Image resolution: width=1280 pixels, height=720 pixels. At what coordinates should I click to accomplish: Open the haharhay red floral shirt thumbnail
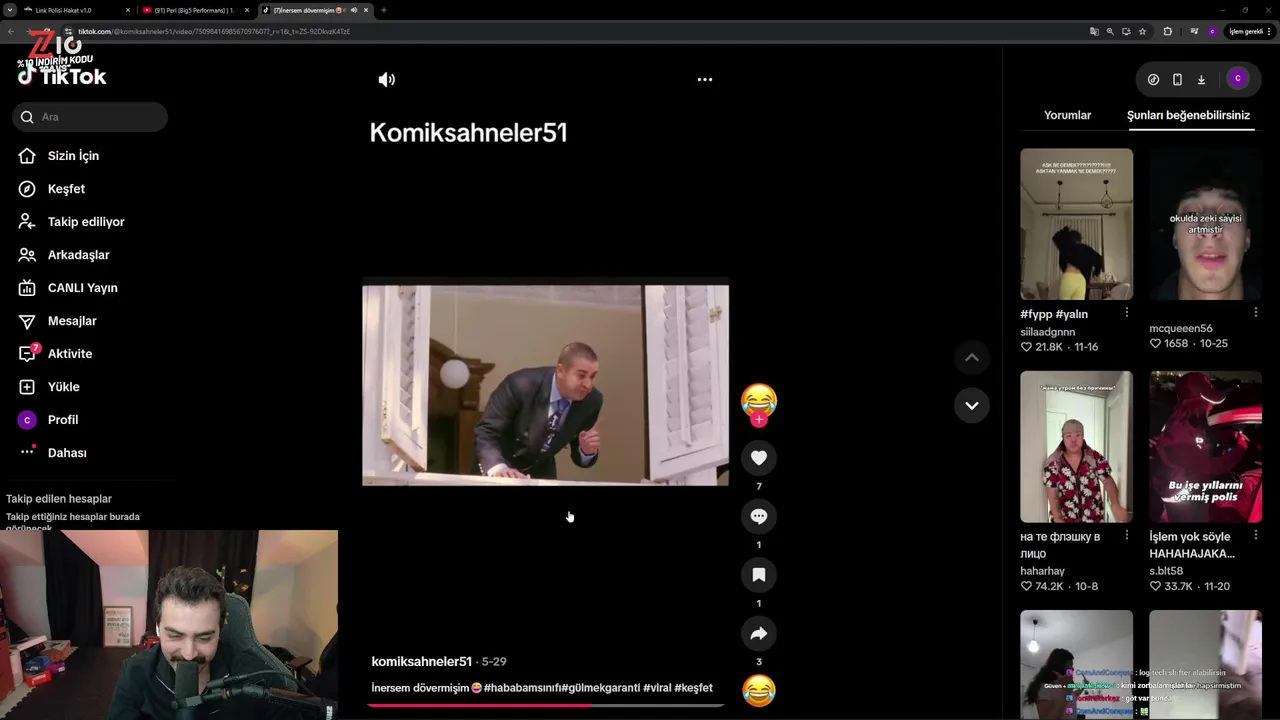click(1076, 446)
